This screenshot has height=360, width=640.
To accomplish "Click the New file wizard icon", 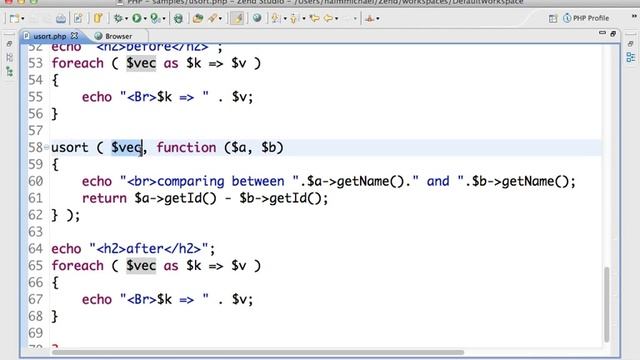I will tap(14, 18).
